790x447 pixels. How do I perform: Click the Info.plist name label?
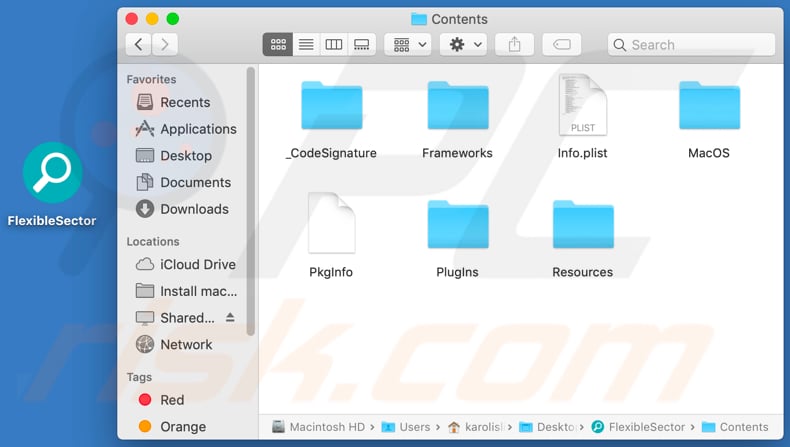pos(582,153)
